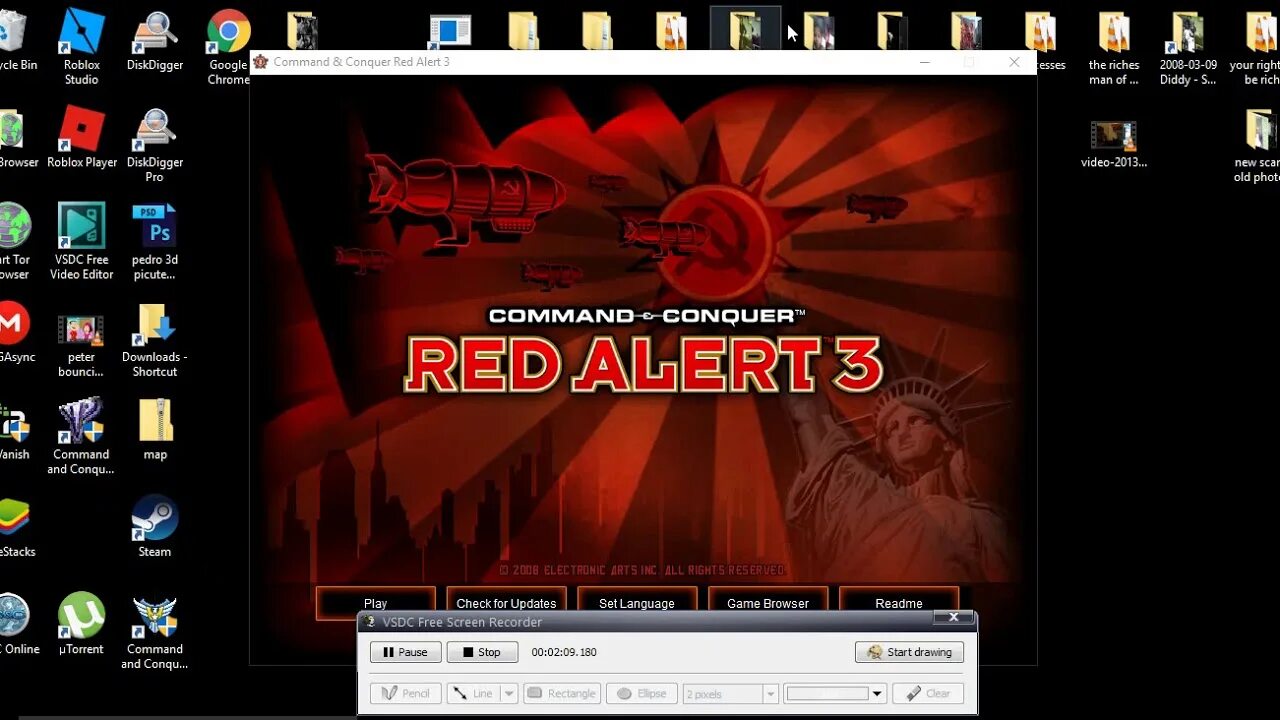Stop the VSDC screen recording
Screen dimensions: 1280x720
point(482,652)
